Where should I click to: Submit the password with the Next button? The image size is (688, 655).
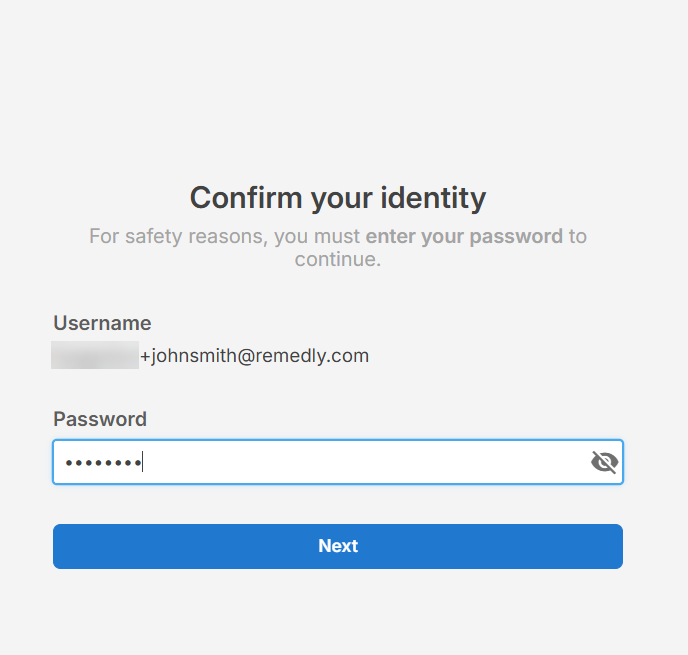tap(338, 546)
